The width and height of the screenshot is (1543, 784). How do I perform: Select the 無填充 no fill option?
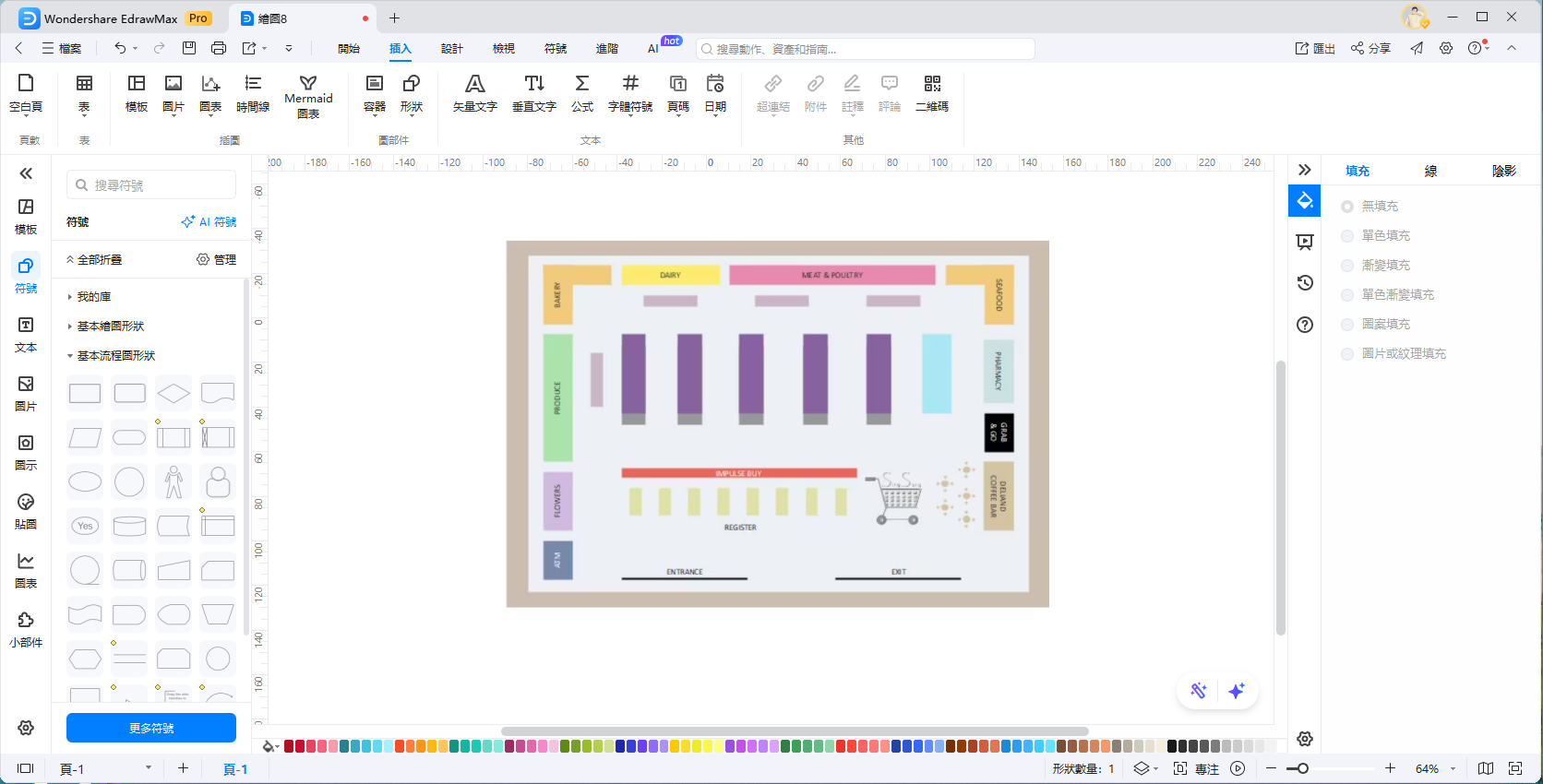1347,207
